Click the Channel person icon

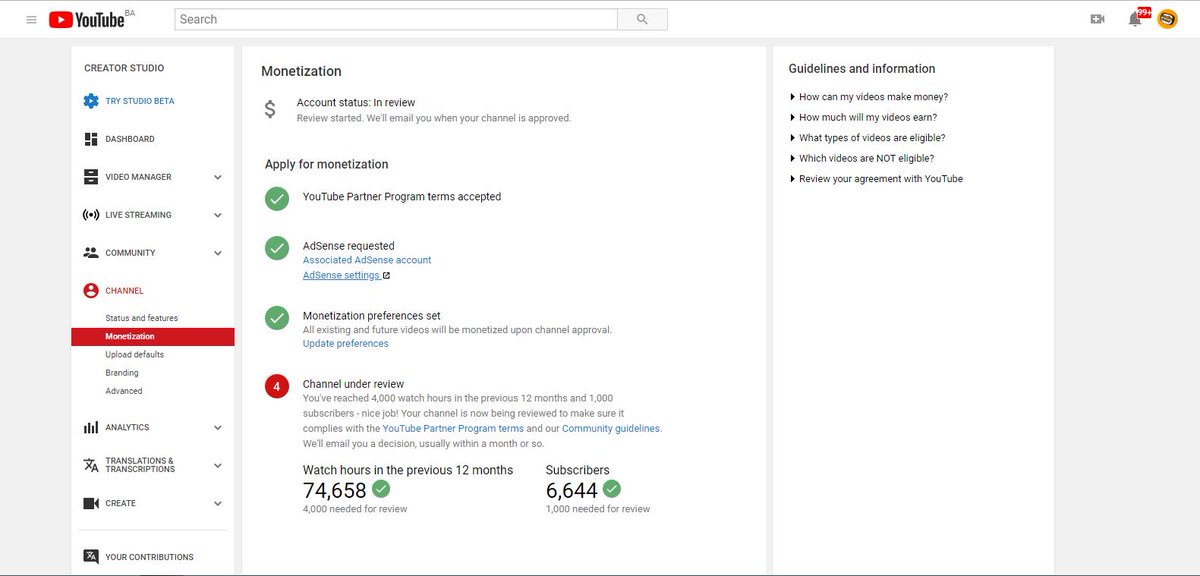[91, 291]
